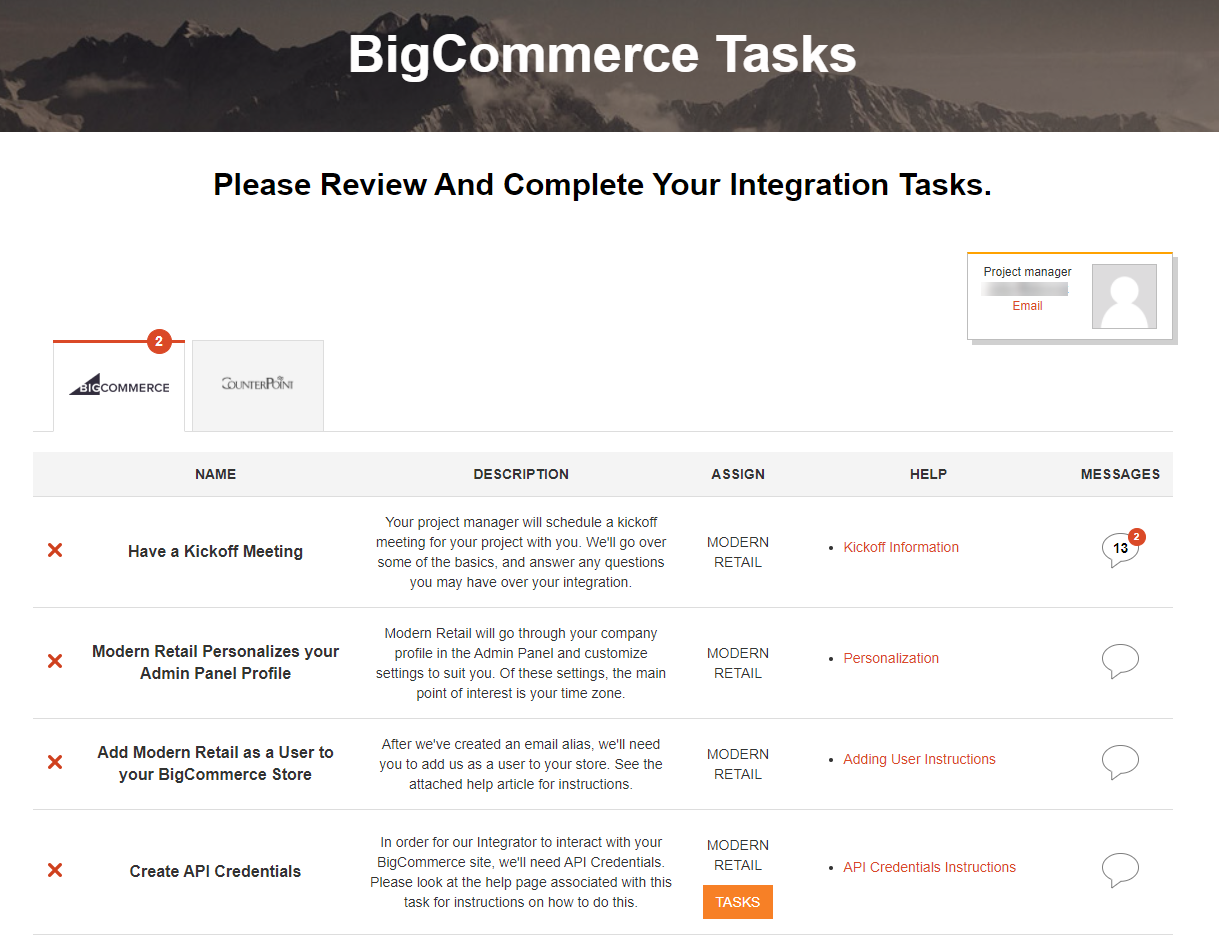Click the email alias user description text
The width and height of the screenshot is (1219, 949).
pos(521,764)
